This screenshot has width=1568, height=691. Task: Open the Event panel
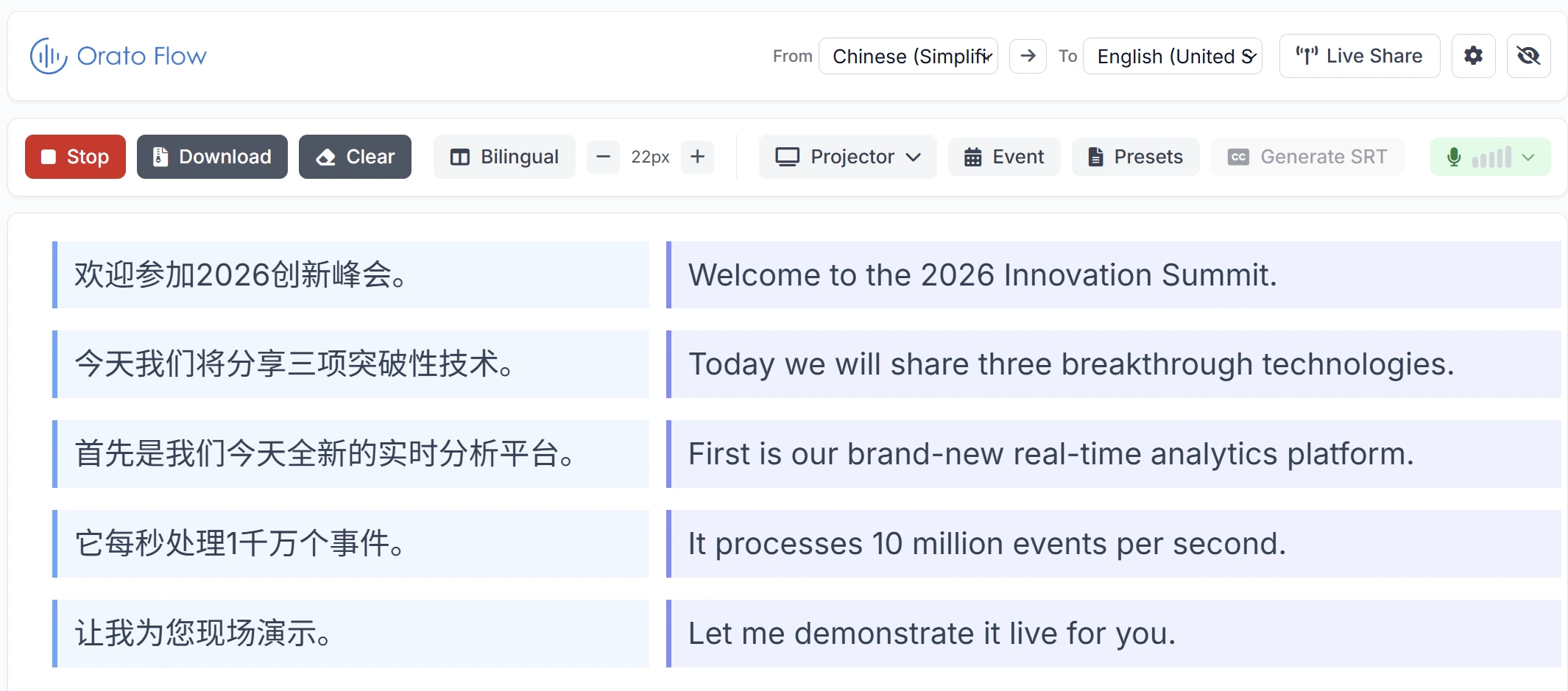(x=1004, y=157)
